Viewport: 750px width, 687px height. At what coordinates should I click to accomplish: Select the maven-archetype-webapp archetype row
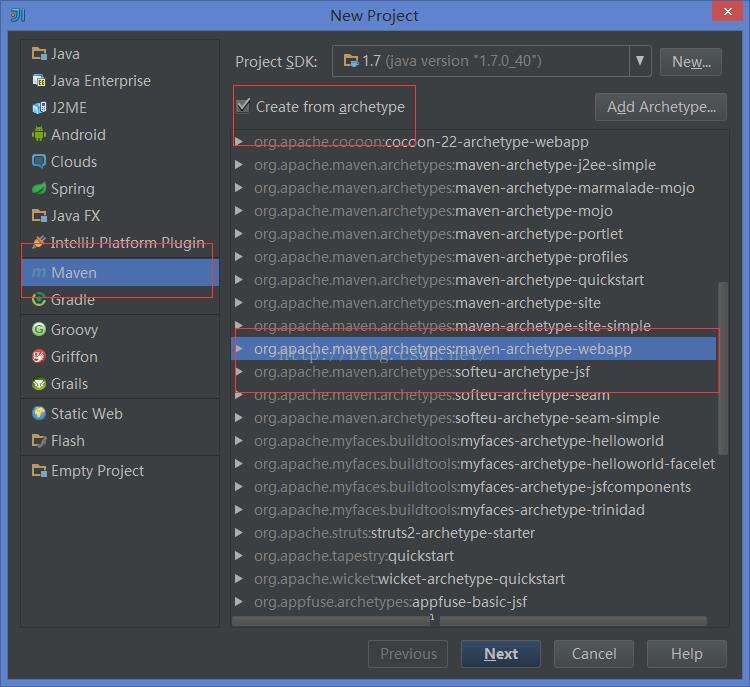click(x=542, y=349)
